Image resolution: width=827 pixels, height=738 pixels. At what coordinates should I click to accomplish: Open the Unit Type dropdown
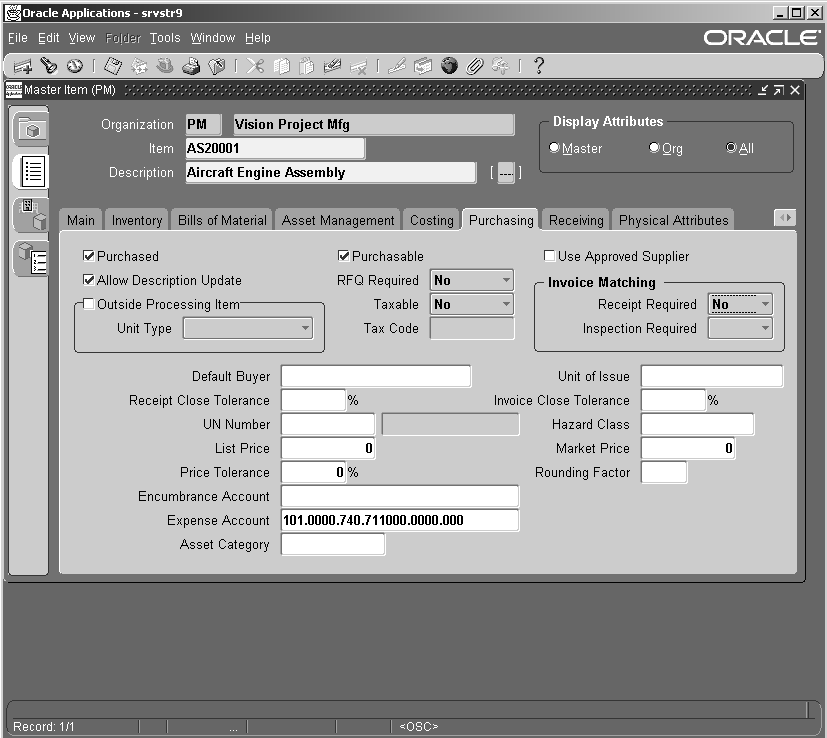tap(248, 328)
